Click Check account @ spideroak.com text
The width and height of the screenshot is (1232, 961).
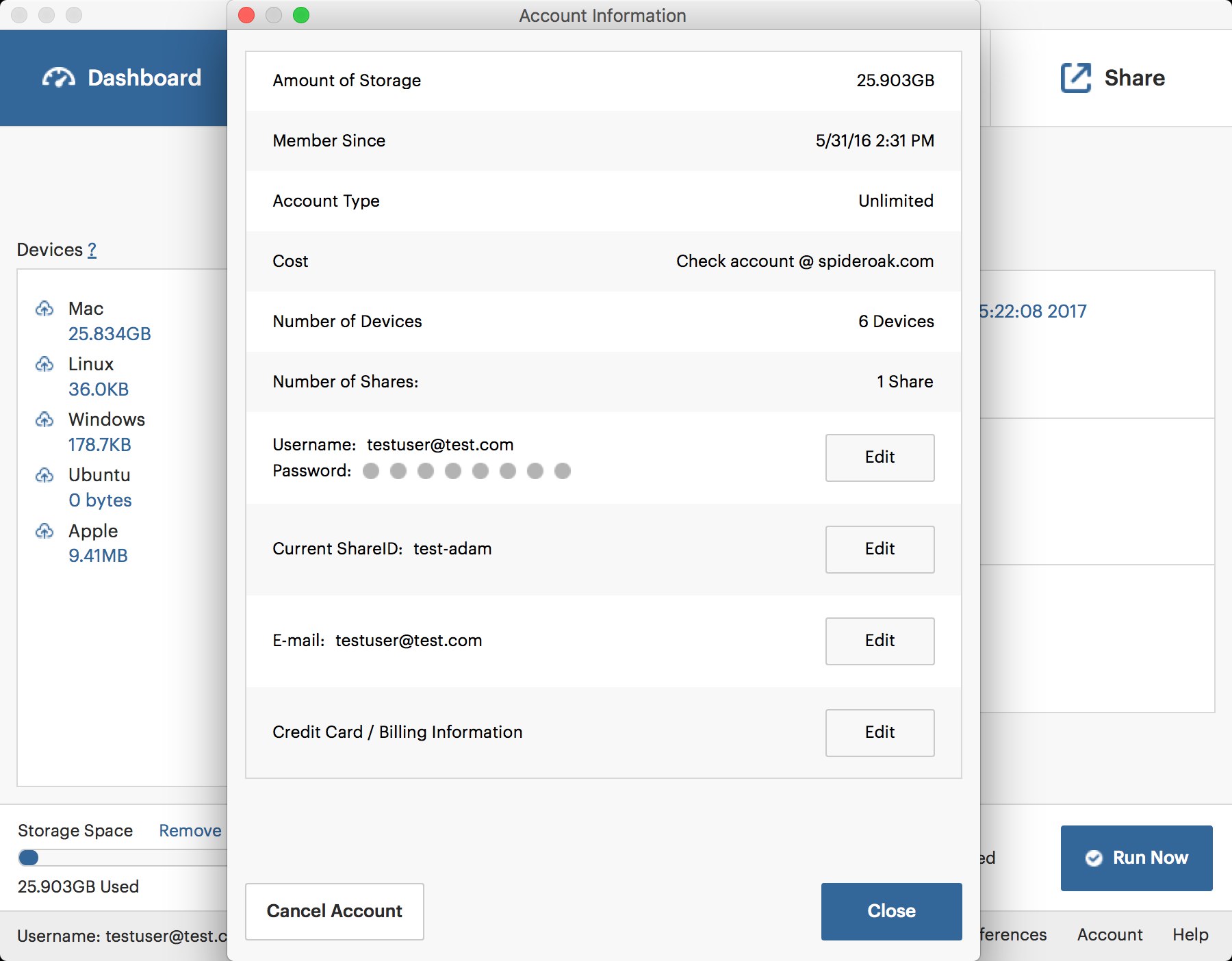pos(805,261)
